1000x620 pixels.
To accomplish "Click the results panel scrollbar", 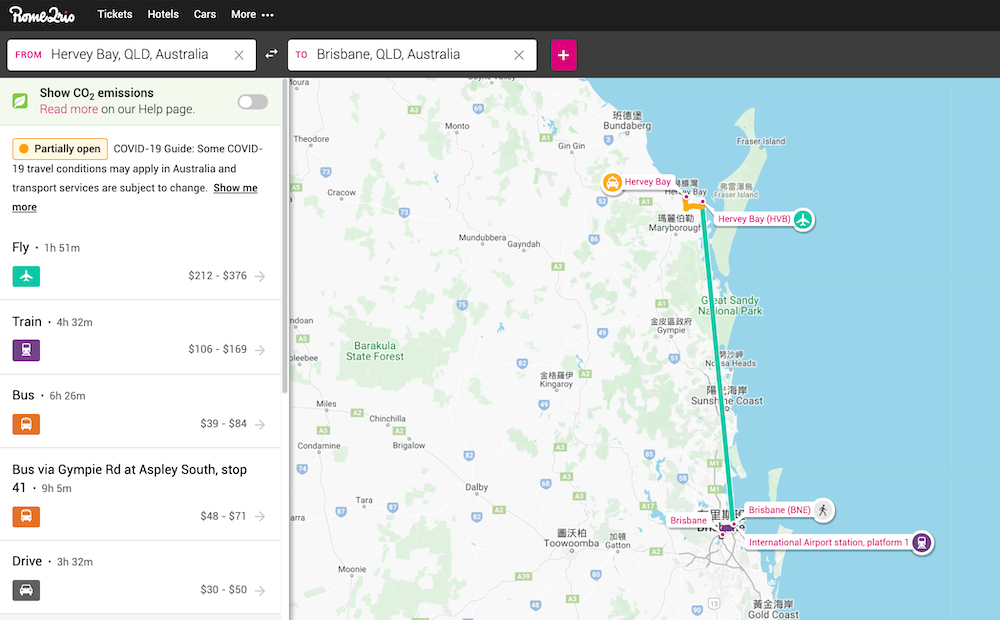I will click(285, 236).
